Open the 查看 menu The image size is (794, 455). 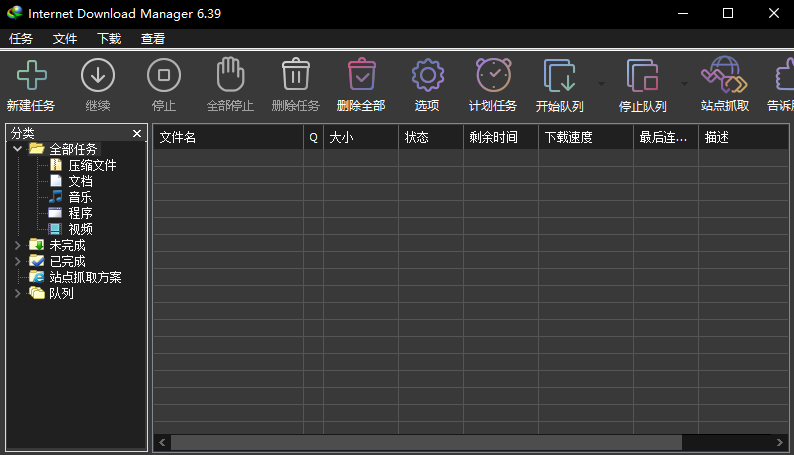153,38
